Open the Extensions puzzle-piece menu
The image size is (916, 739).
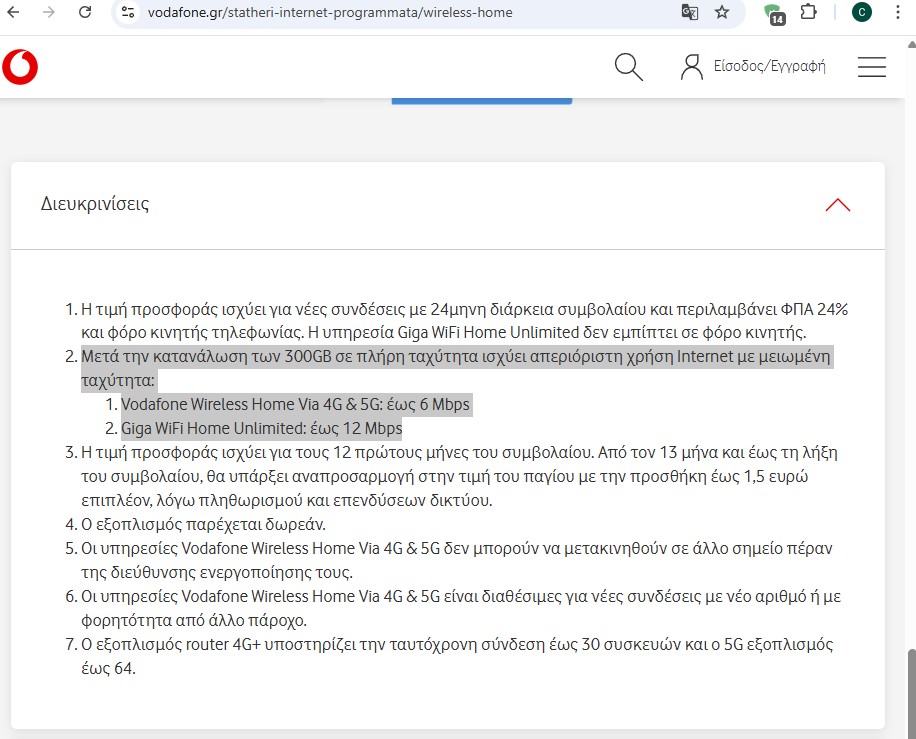tap(809, 12)
